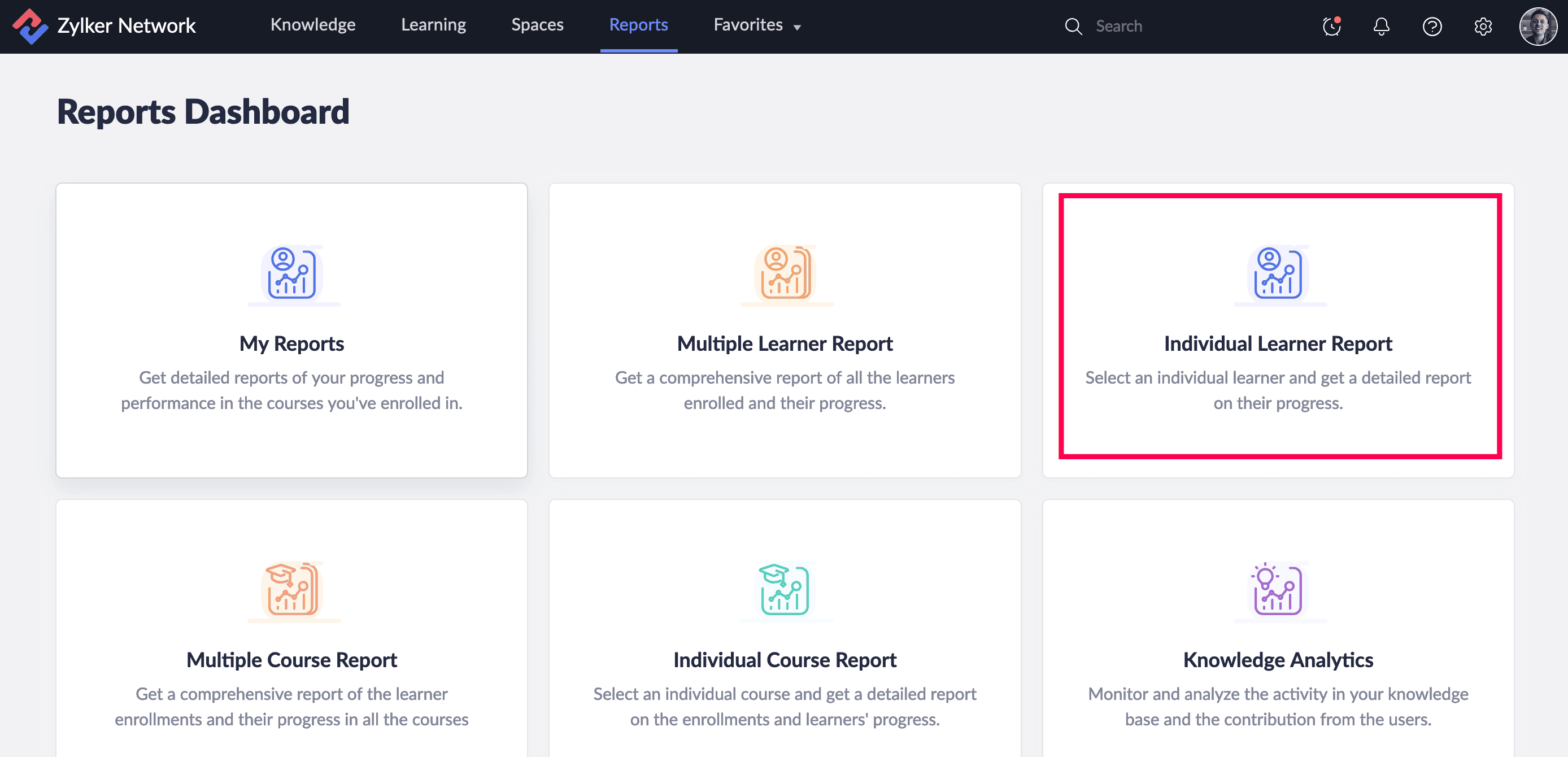Switch to the Learning tab

433,25
